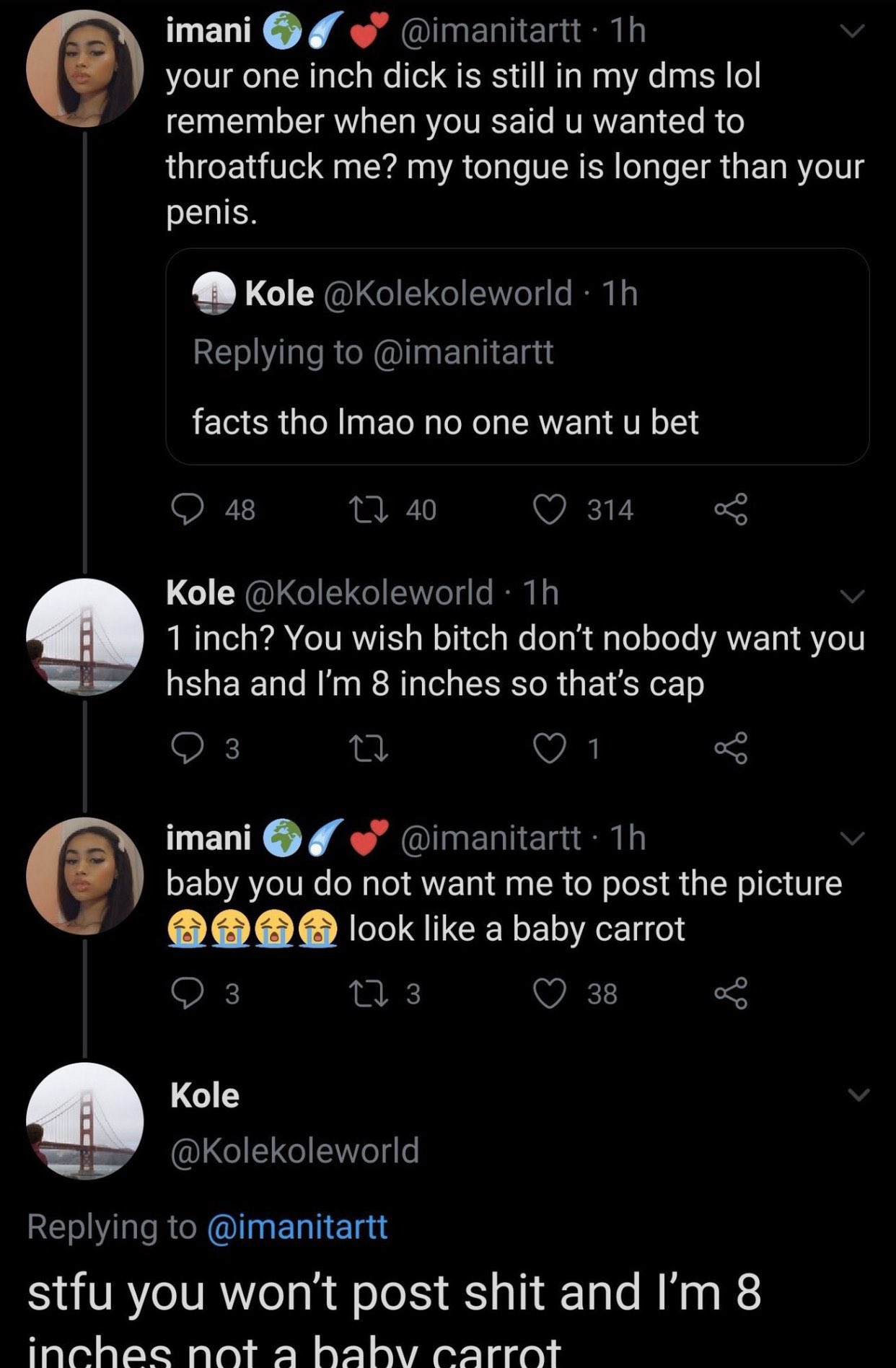Open imani's profile picture on top tweet
This screenshot has width=896, height=1368.
pyautogui.click(x=84, y=69)
